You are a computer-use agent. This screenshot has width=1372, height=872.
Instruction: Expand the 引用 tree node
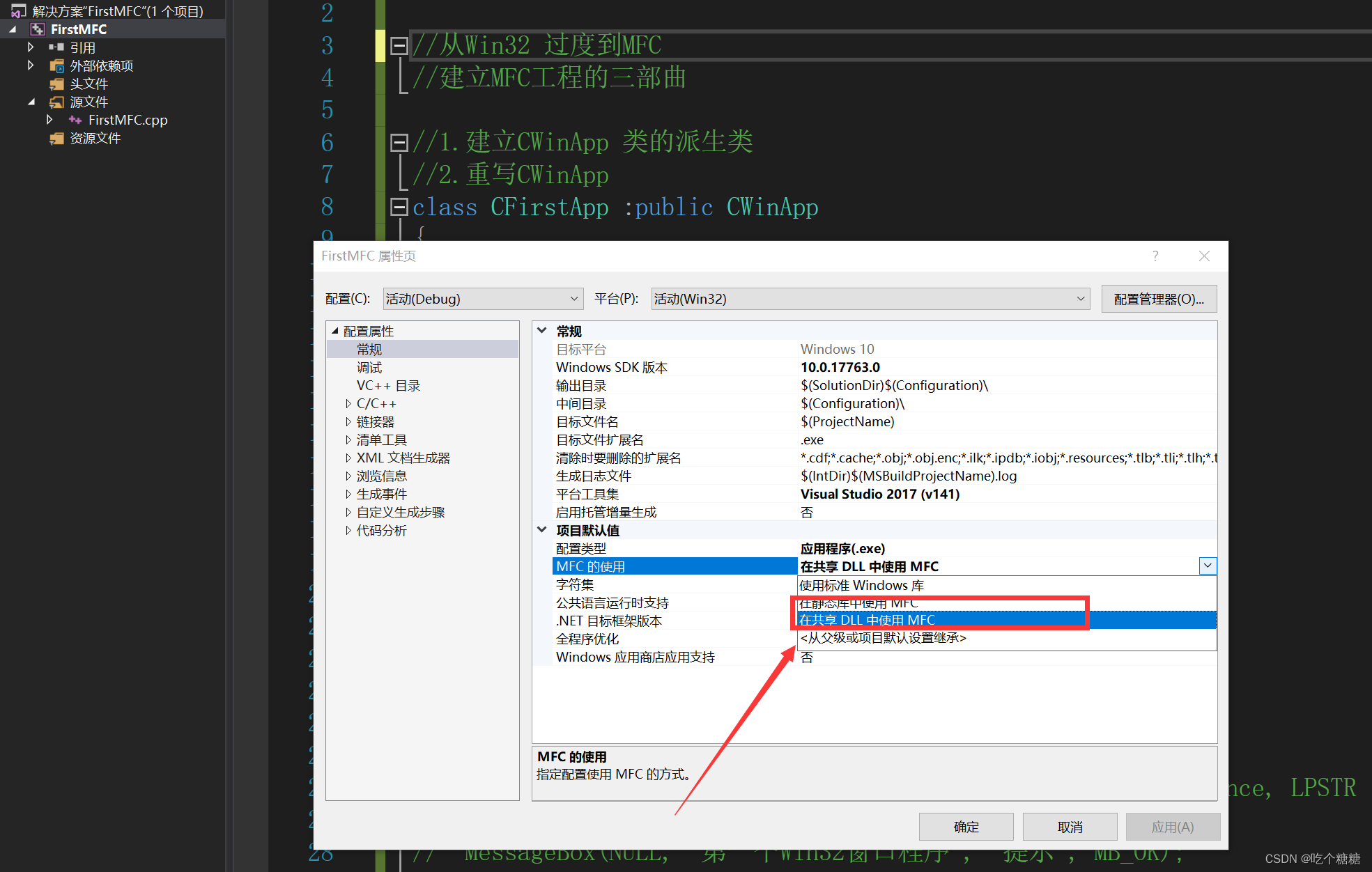point(30,47)
